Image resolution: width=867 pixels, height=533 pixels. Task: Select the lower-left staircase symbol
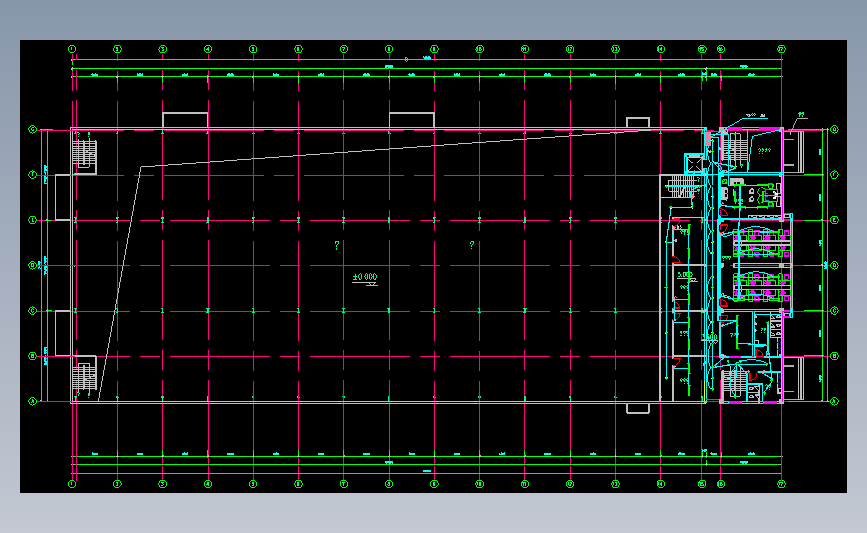point(85,376)
